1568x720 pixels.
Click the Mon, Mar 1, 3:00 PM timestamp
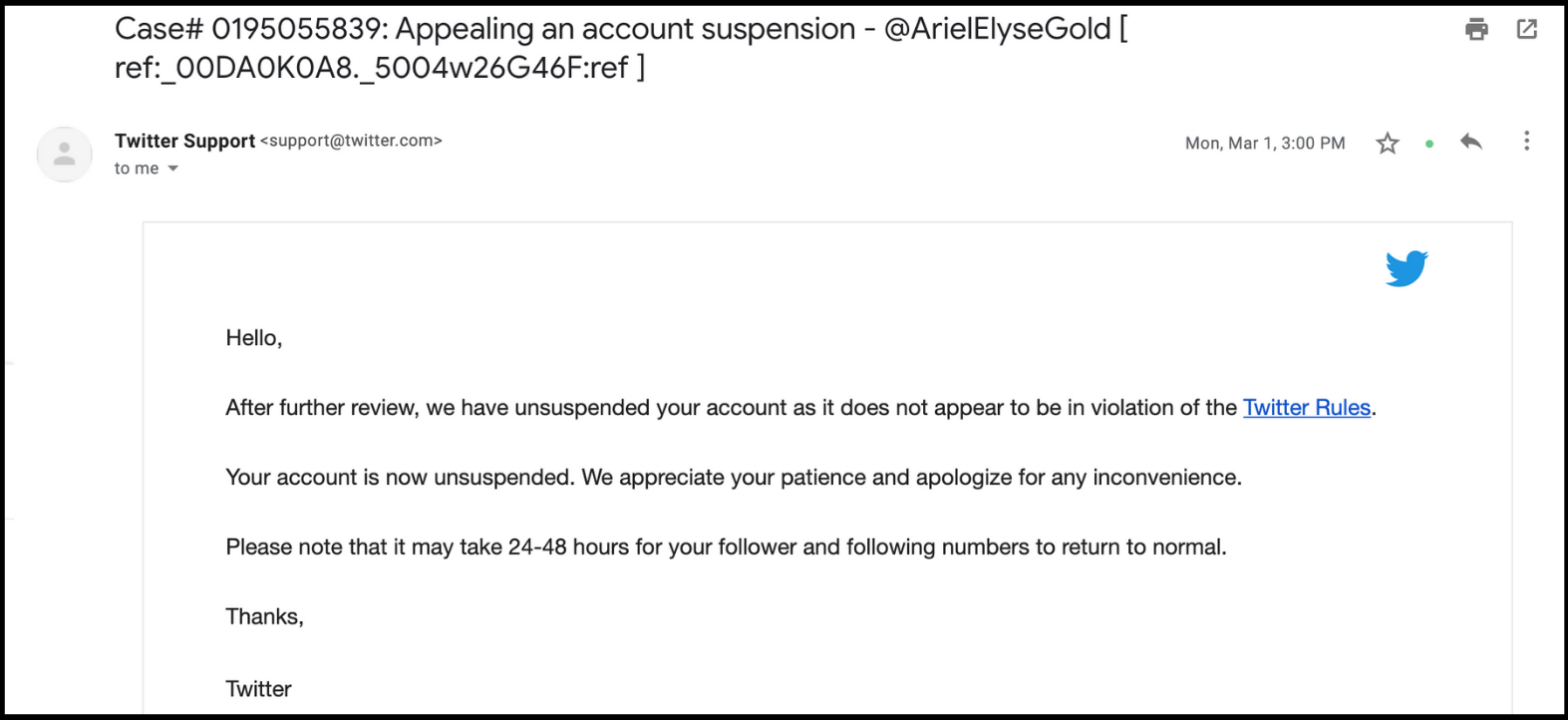point(1264,144)
